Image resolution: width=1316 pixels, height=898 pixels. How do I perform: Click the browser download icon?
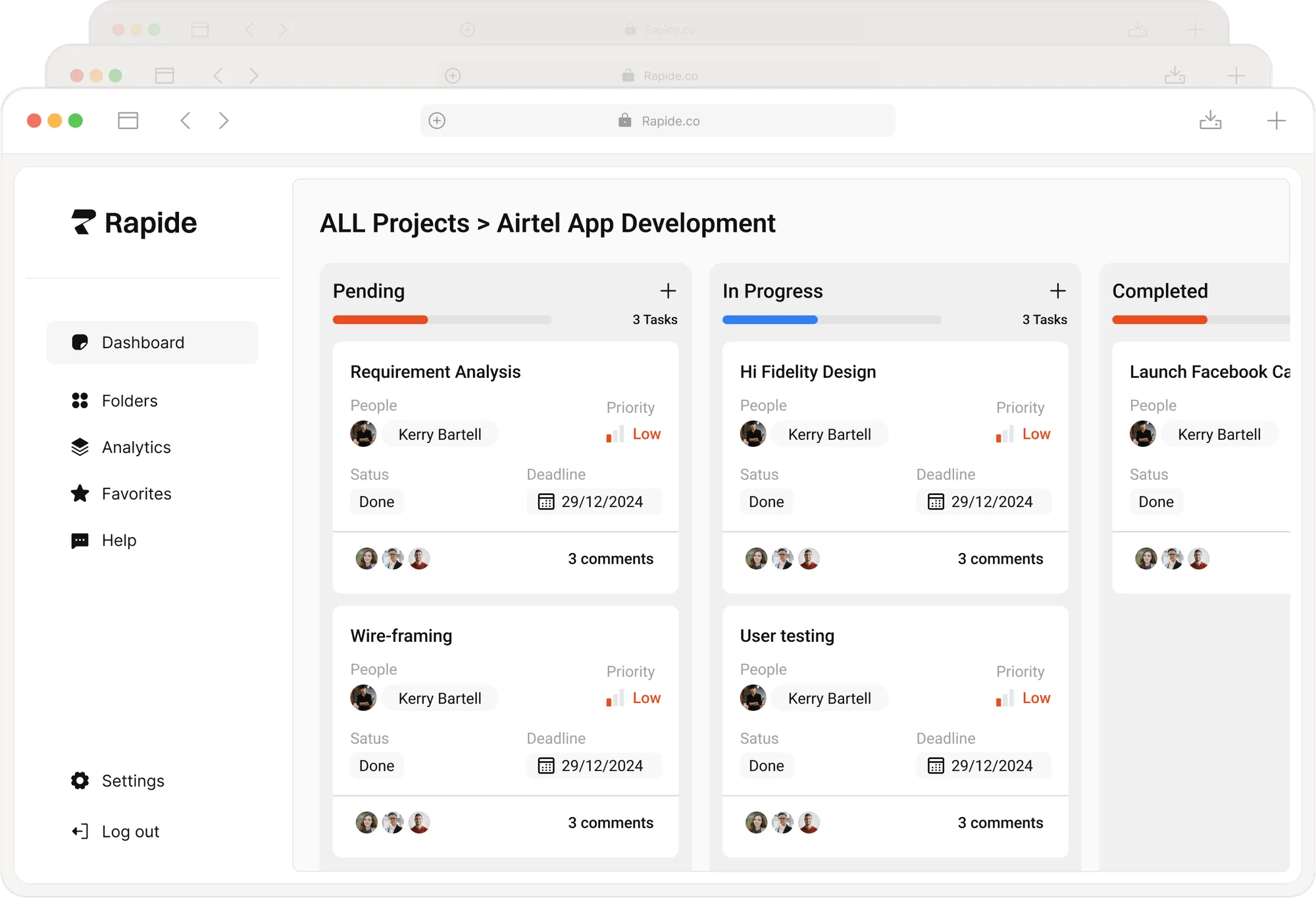1211,120
